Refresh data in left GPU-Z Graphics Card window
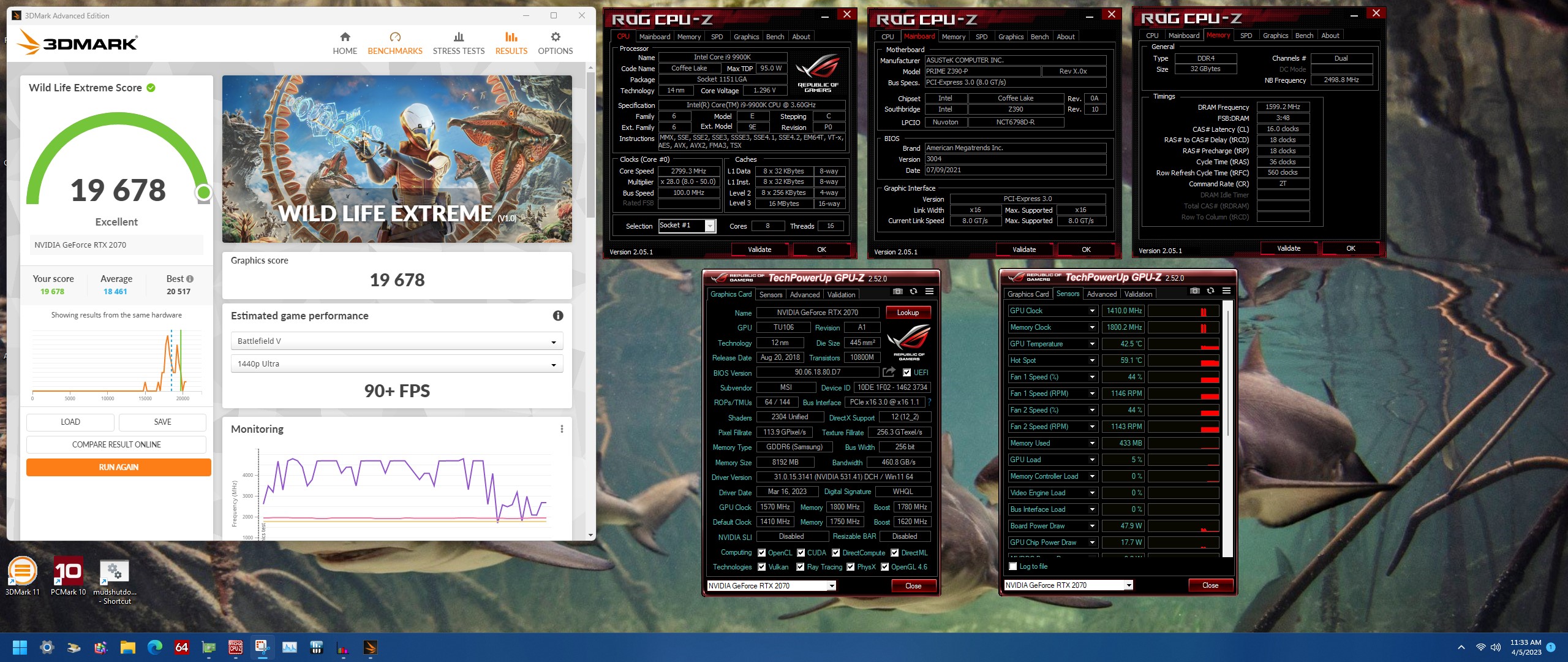The image size is (1568, 662). [913, 292]
